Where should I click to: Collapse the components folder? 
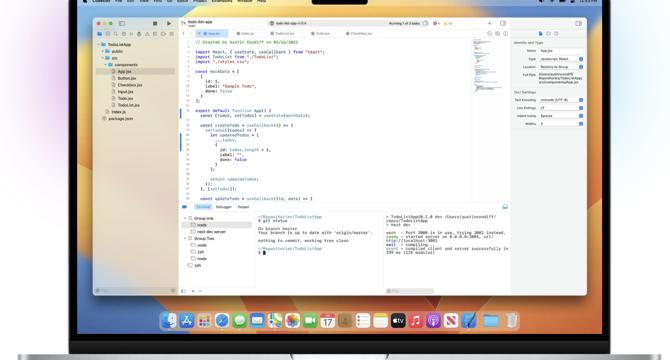click(x=106, y=65)
